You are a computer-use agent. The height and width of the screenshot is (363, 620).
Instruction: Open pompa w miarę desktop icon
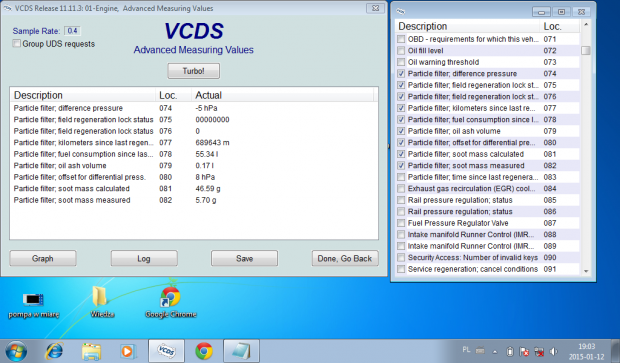(34, 305)
